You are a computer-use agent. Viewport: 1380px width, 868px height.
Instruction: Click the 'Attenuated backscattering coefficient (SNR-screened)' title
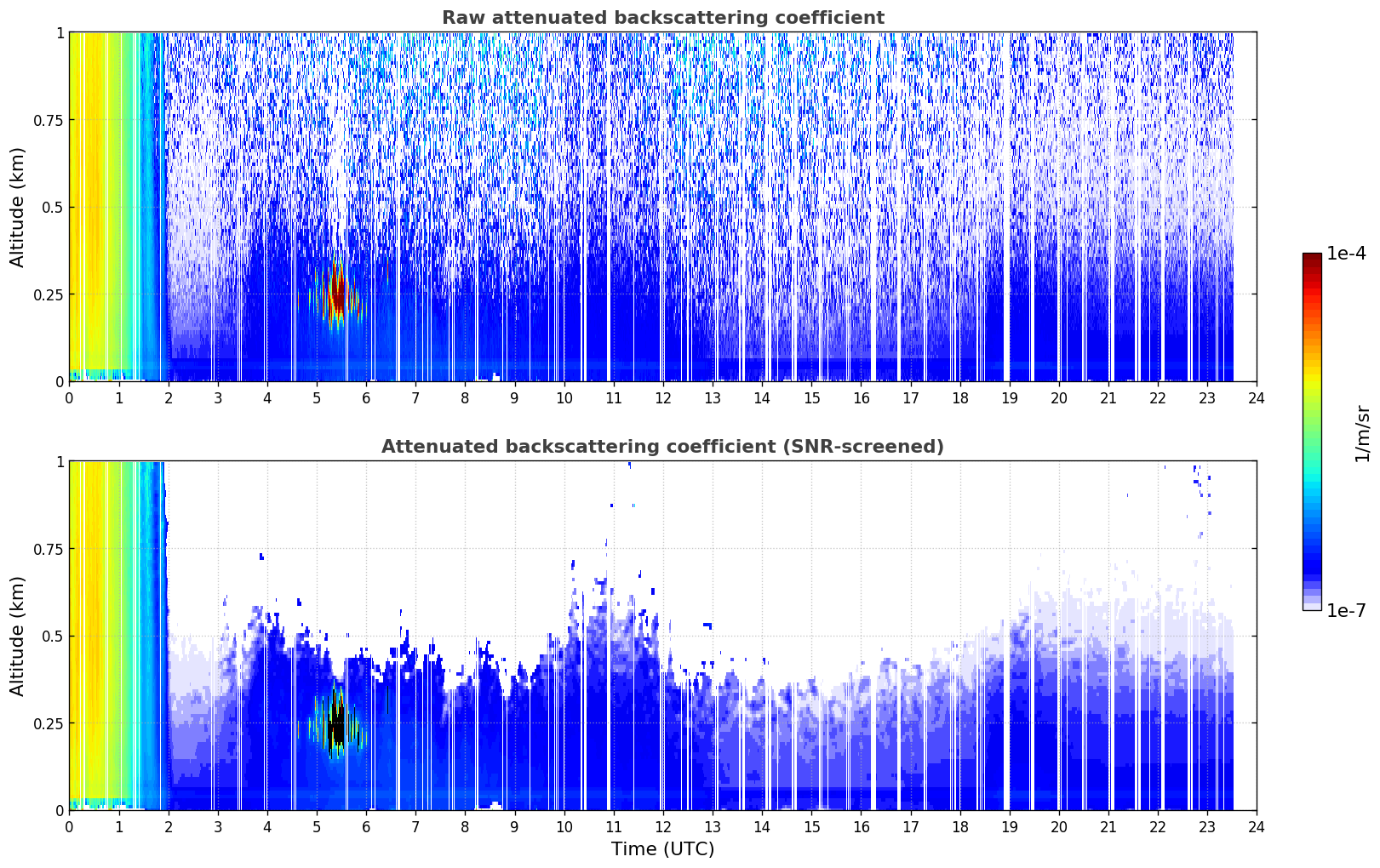662,447
